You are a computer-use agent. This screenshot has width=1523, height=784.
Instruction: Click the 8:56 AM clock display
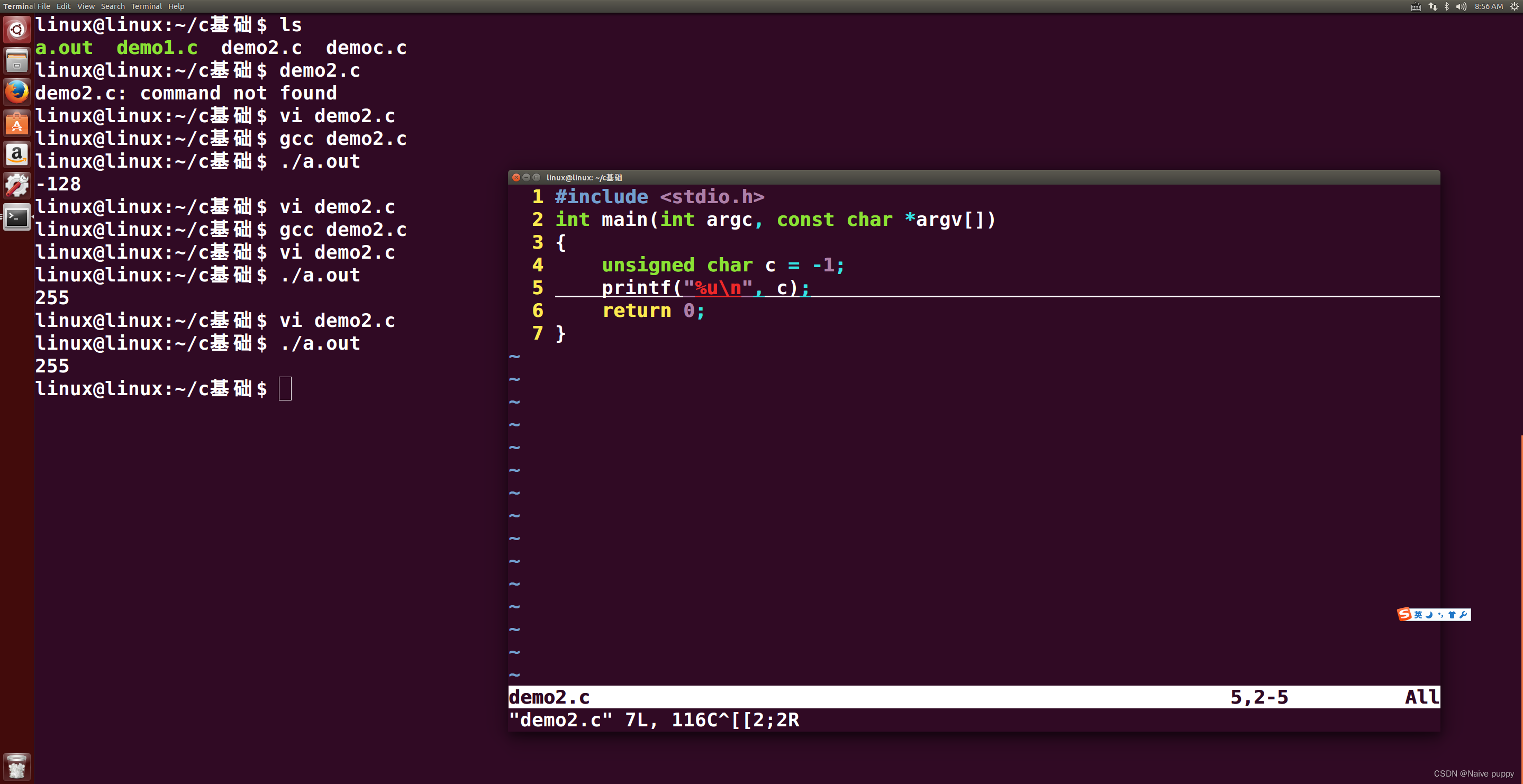point(1488,6)
